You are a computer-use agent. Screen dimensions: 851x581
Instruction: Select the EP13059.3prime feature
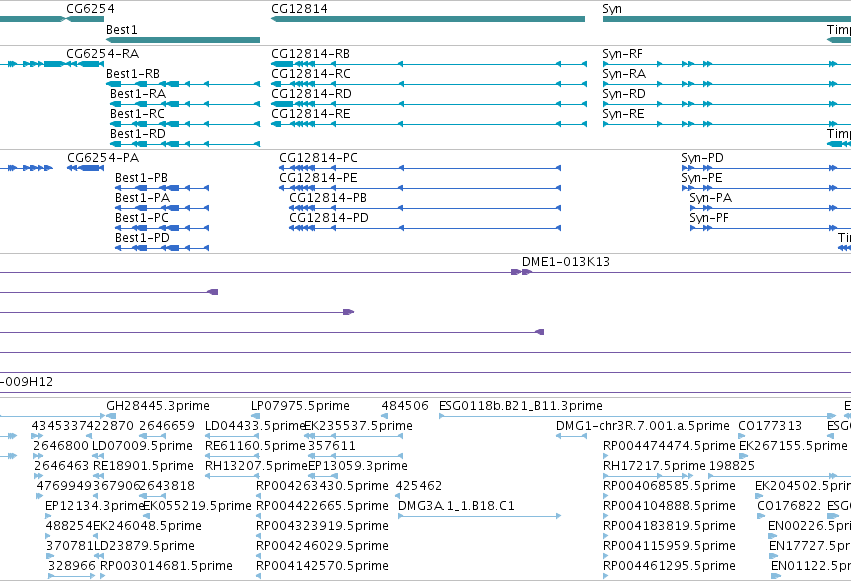358,466
